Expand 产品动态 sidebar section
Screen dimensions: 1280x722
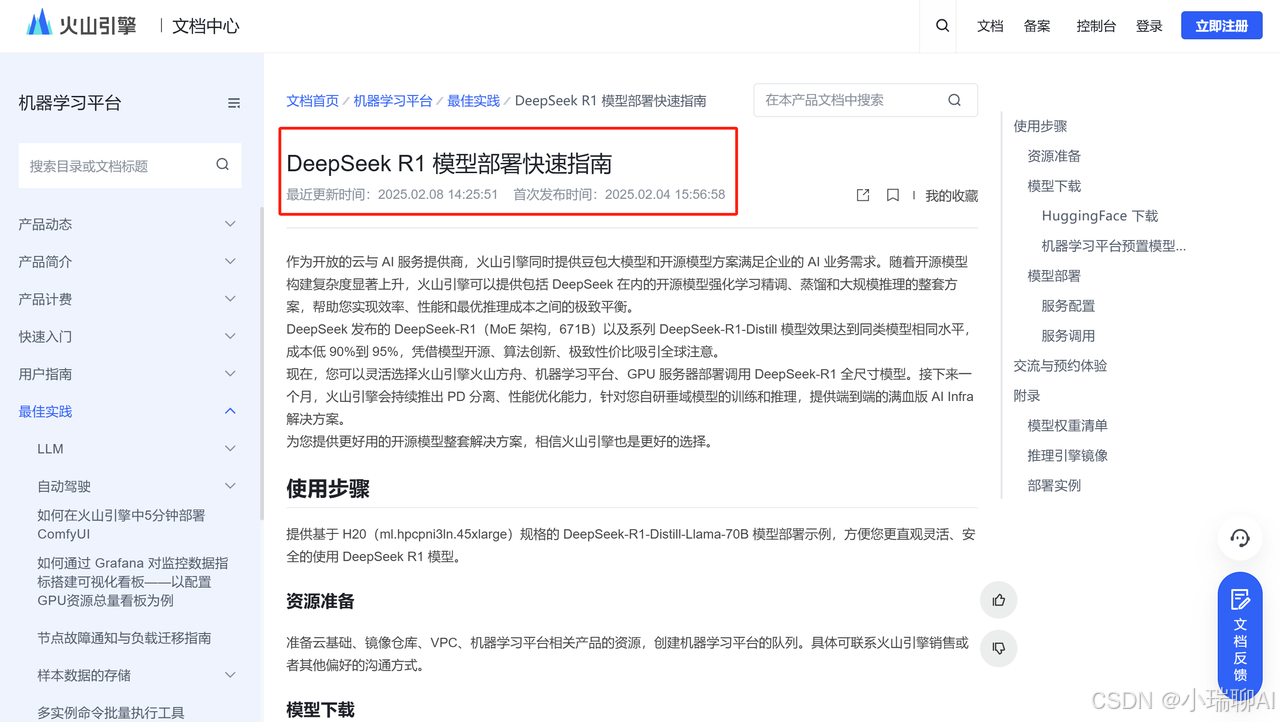click(x=130, y=224)
